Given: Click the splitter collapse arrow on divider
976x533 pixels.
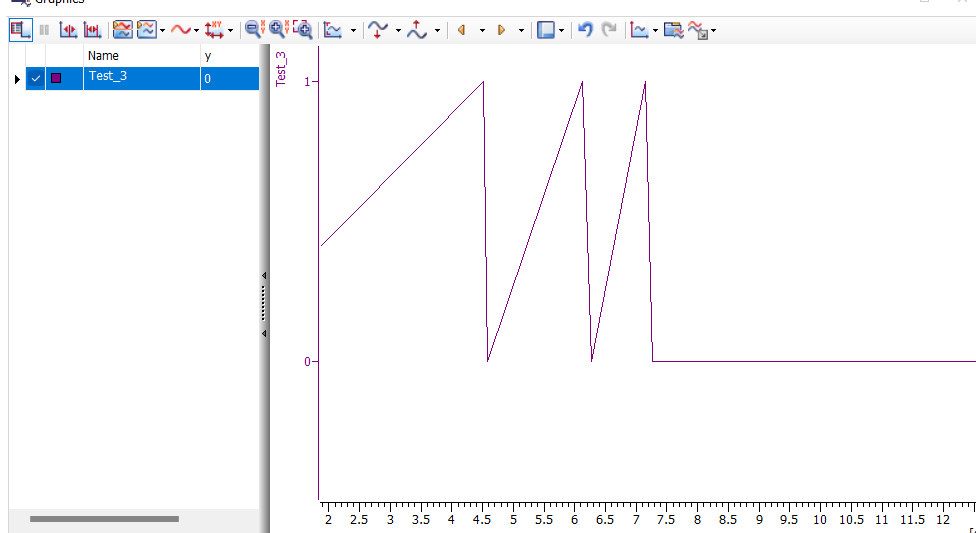Looking at the screenshot, I should pyautogui.click(x=264, y=275).
